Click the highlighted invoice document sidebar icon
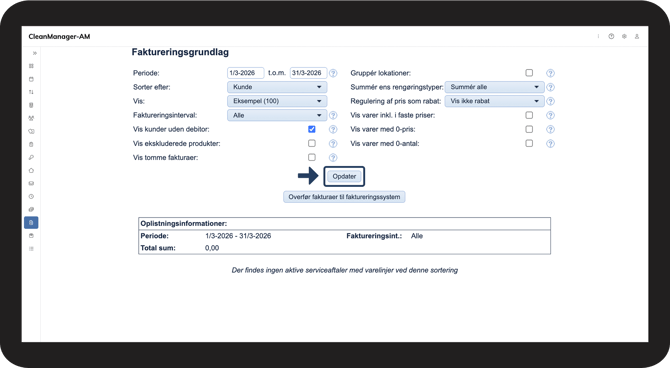670x368 pixels. click(31, 223)
